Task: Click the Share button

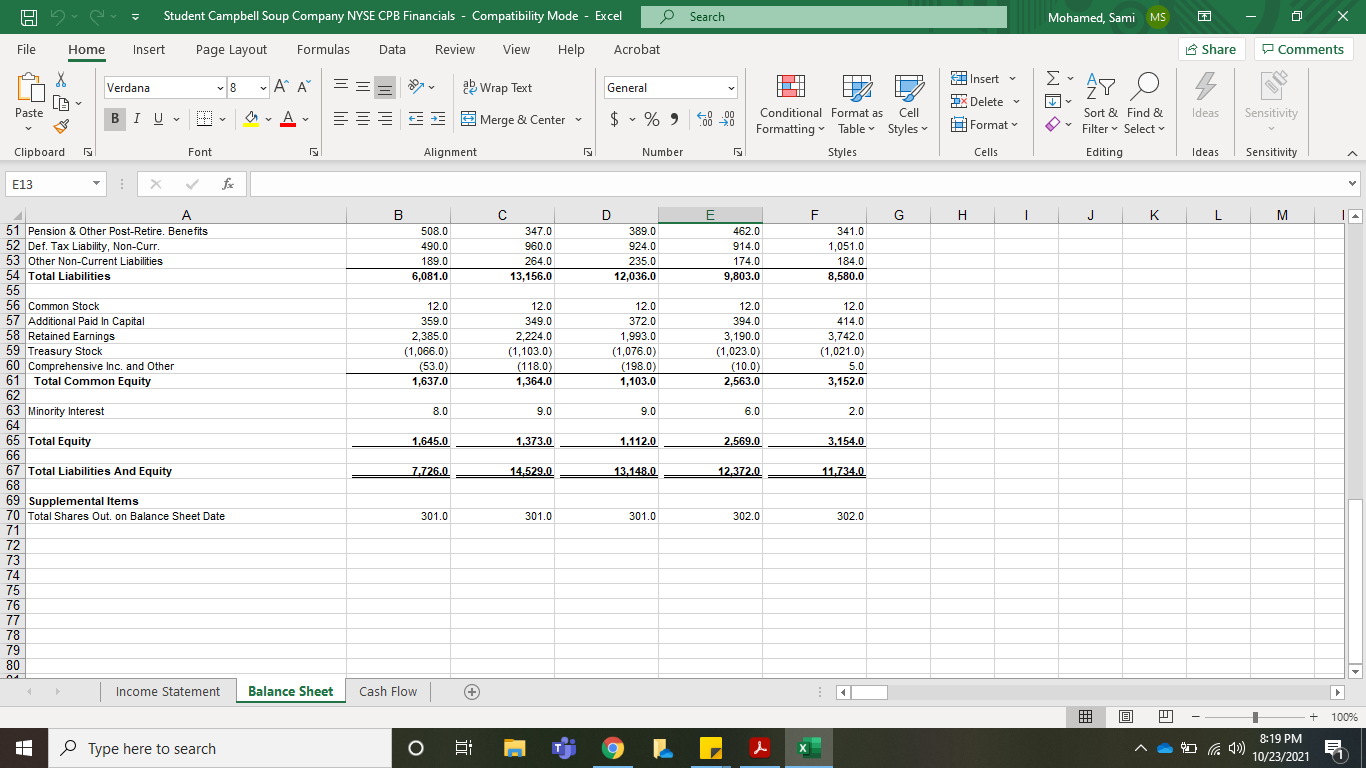Action: (1210, 48)
